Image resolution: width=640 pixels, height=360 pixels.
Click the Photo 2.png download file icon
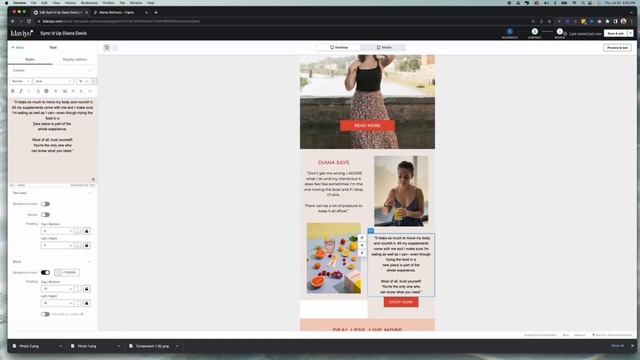(x=15, y=346)
